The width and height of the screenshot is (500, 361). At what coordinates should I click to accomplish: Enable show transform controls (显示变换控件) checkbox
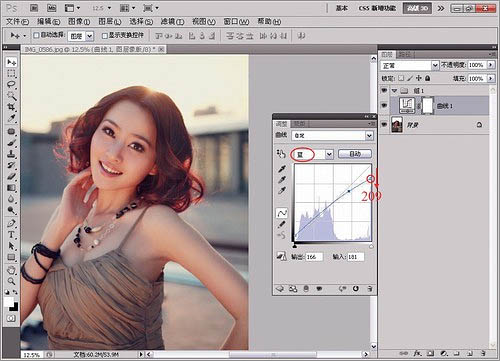pyautogui.click(x=104, y=35)
